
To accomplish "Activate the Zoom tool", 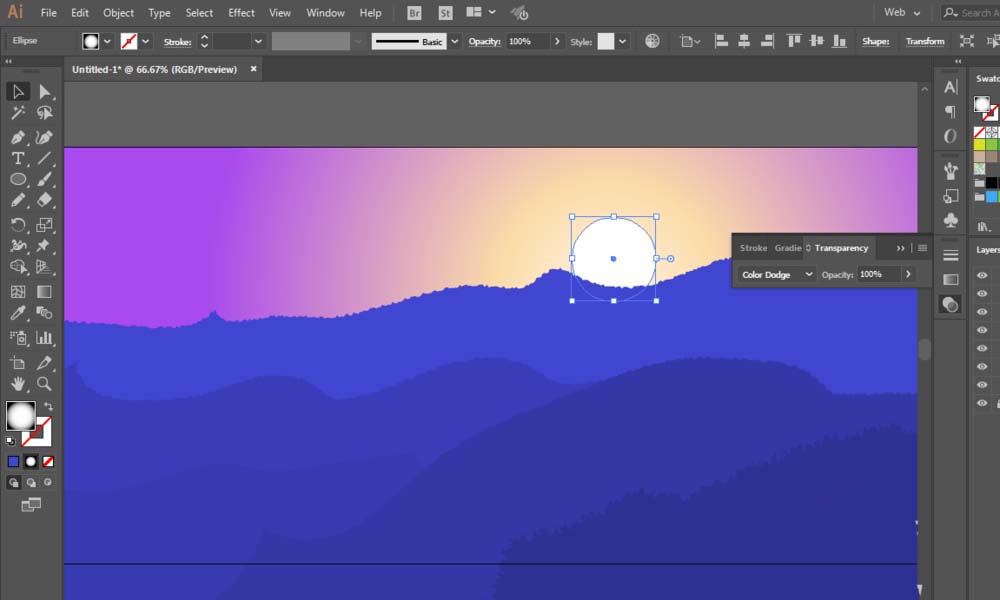I will (44, 384).
